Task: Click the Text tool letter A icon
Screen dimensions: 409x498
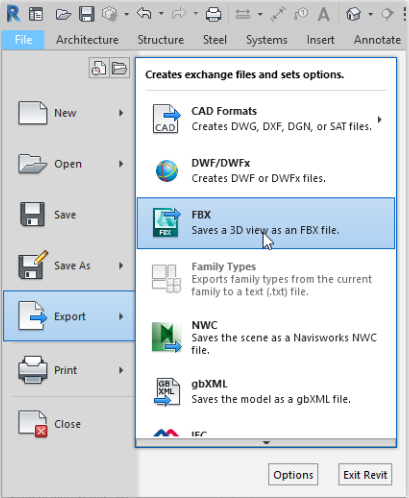Action: point(323,14)
